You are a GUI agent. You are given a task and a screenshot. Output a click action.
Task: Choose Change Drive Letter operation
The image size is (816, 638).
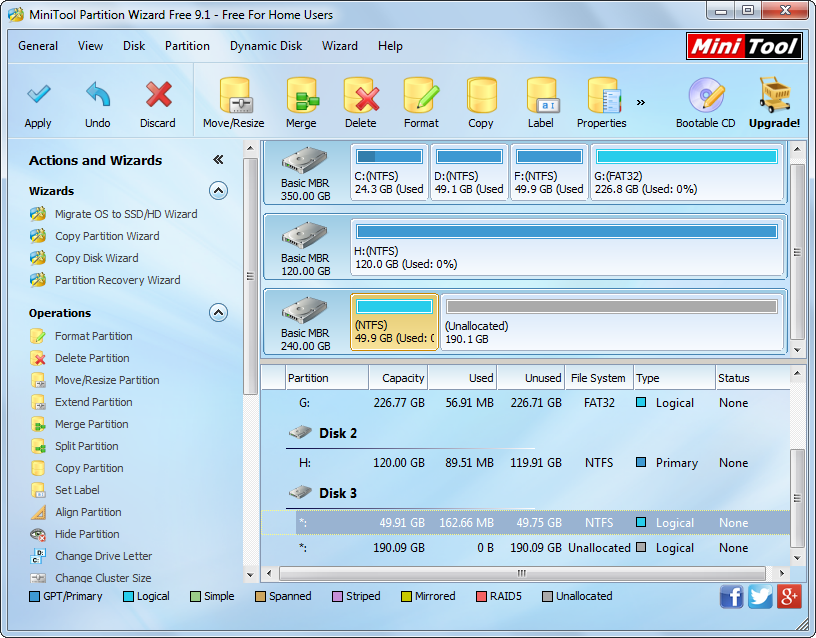click(104, 556)
